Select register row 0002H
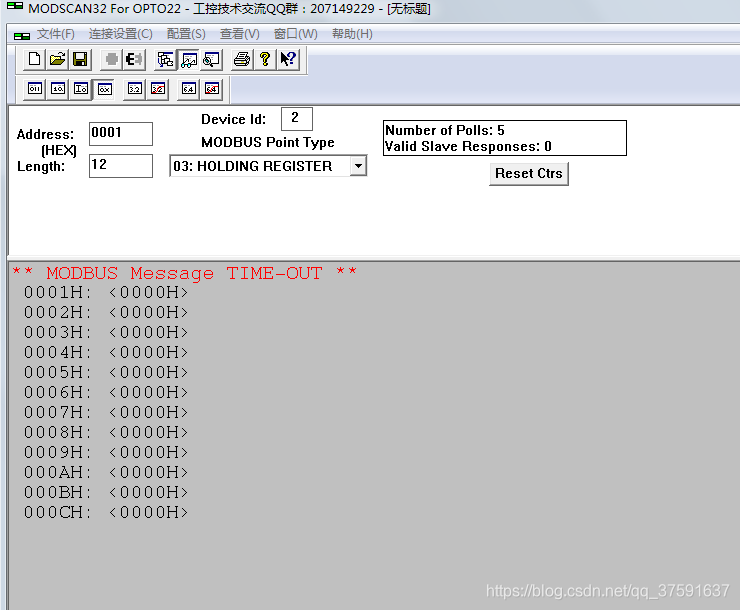This screenshot has height=610, width=740. (106, 312)
